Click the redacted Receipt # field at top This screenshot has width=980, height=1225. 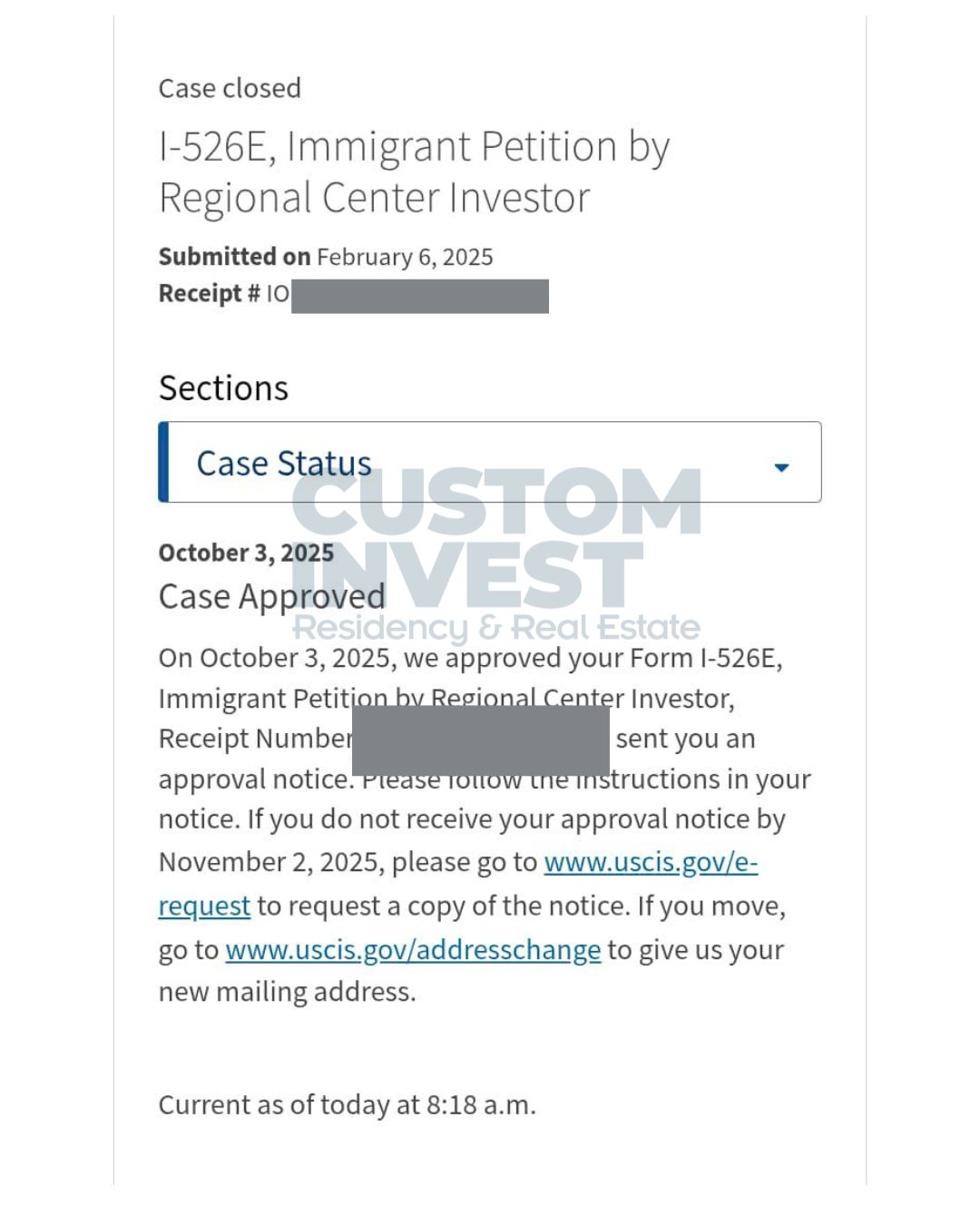tap(419, 296)
